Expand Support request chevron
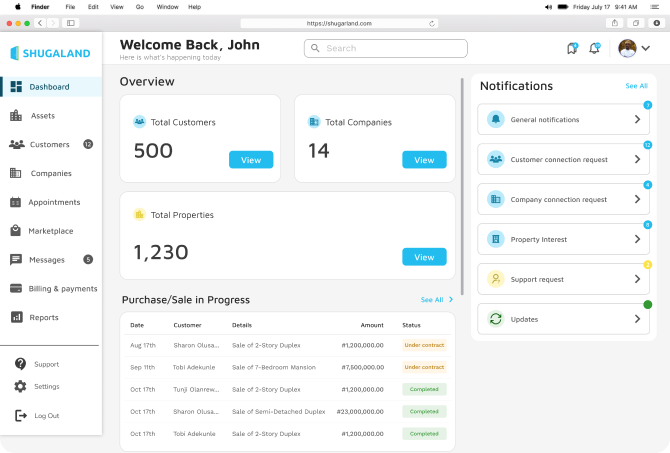Image resolution: width=670 pixels, height=453 pixels. point(637,279)
